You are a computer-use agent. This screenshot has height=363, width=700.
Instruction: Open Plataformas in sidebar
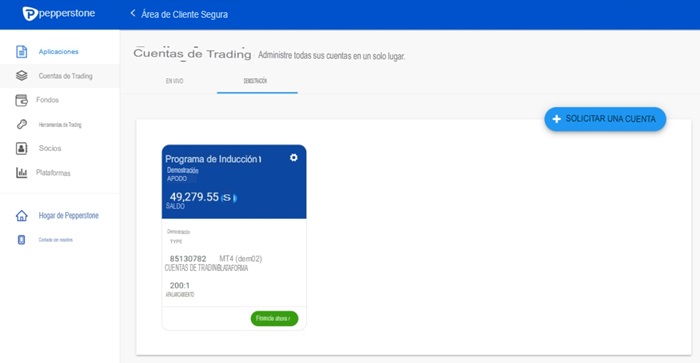click(x=53, y=173)
